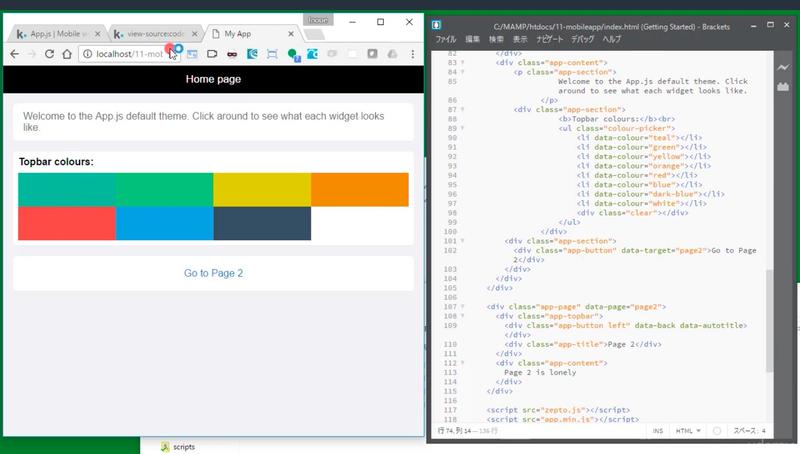This screenshot has width=800, height=454.
Task: Collapse code fold at line 83
Action: tap(463, 62)
